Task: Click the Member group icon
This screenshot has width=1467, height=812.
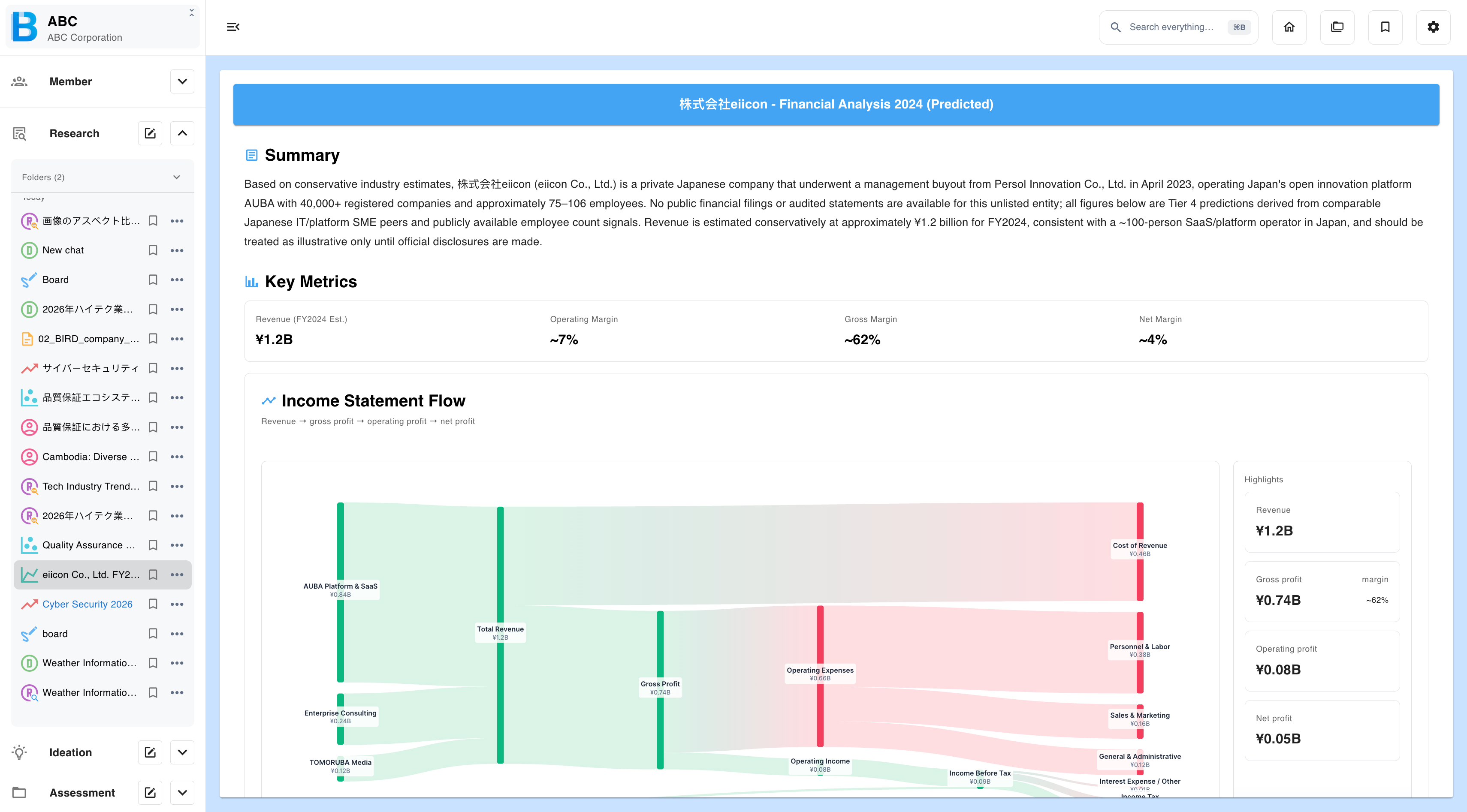Action: 19,81
